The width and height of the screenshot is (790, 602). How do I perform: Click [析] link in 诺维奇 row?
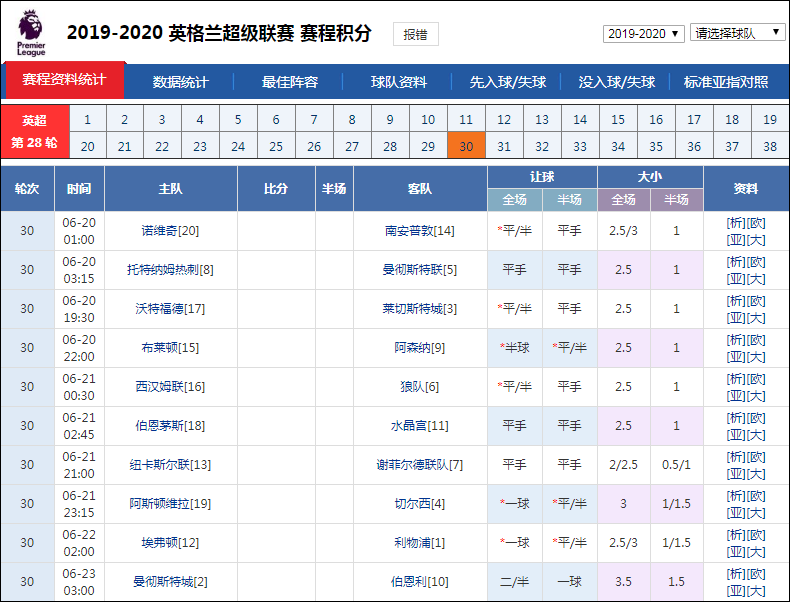(736, 223)
